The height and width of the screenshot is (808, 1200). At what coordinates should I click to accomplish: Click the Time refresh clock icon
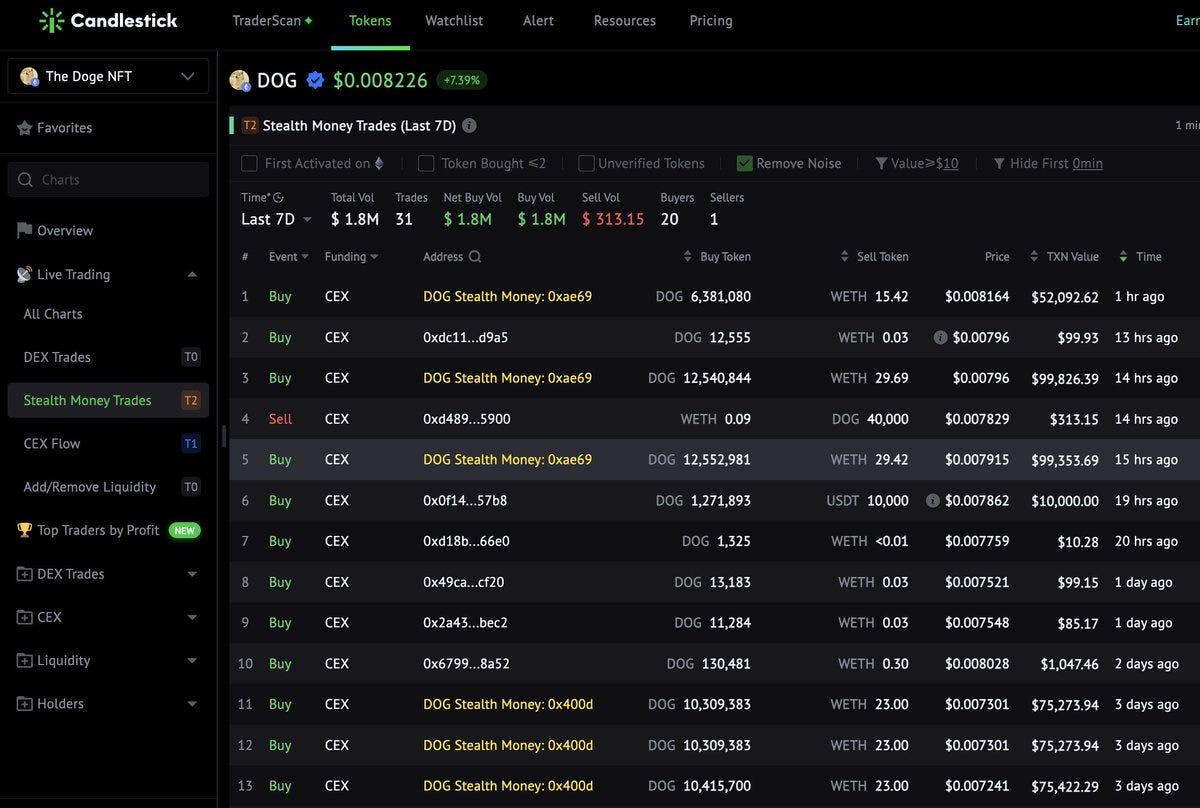pyautogui.click(x=278, y=198)
